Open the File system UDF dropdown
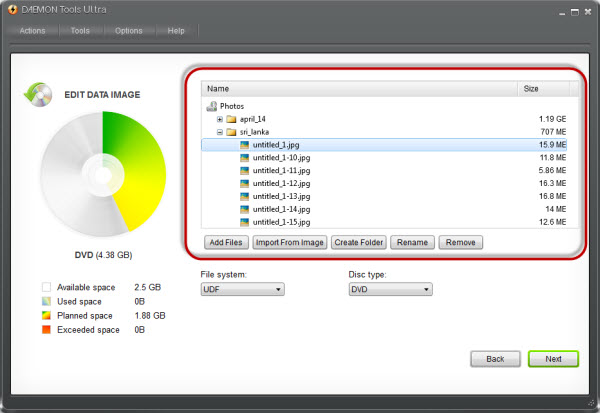The image size is (600, 413). click(242, 289)
